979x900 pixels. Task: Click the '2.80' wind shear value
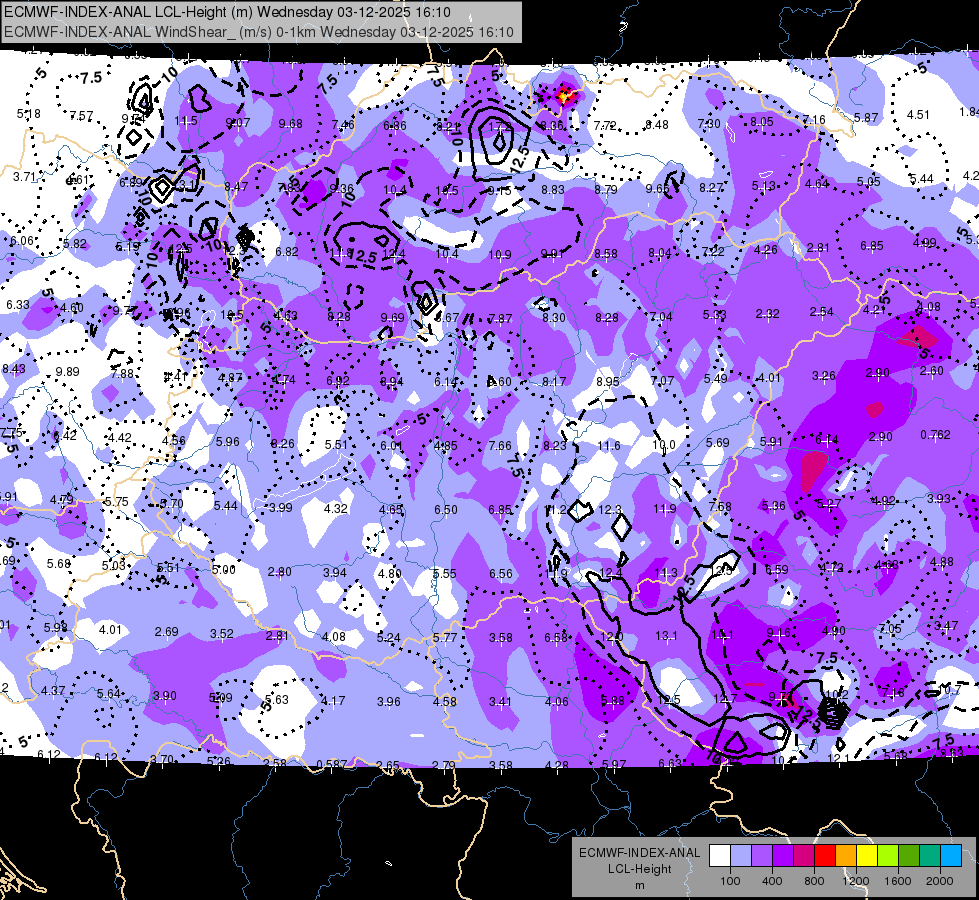click(279, 571)
